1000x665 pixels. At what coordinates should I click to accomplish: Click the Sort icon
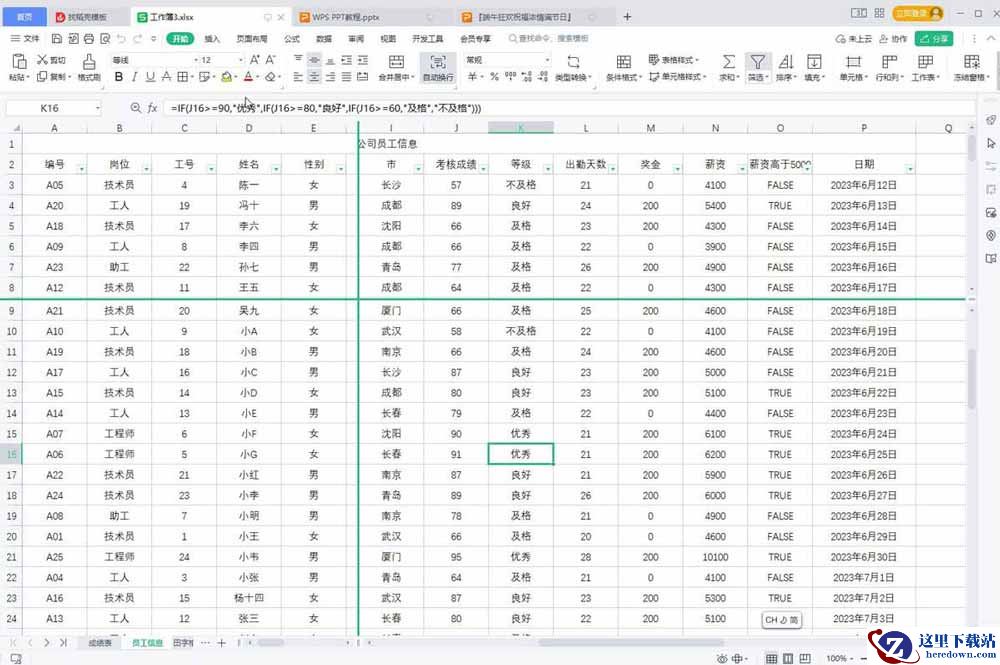pyautogui.click(x=786, y=62)
